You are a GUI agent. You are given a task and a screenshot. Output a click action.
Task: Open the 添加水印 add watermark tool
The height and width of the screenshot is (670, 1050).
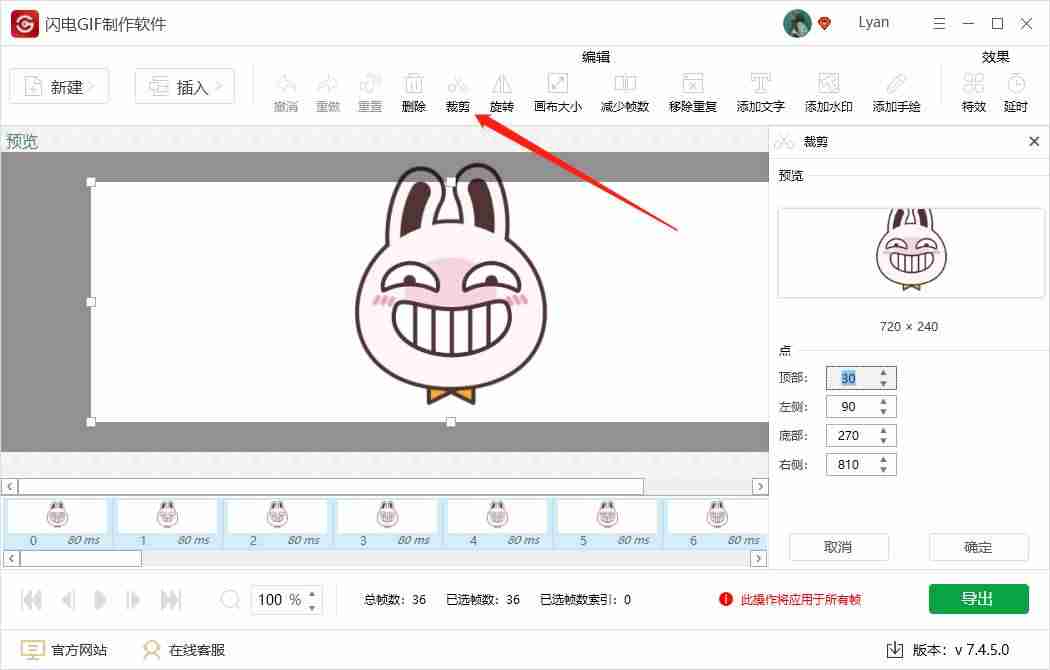(x=828, y=92)
